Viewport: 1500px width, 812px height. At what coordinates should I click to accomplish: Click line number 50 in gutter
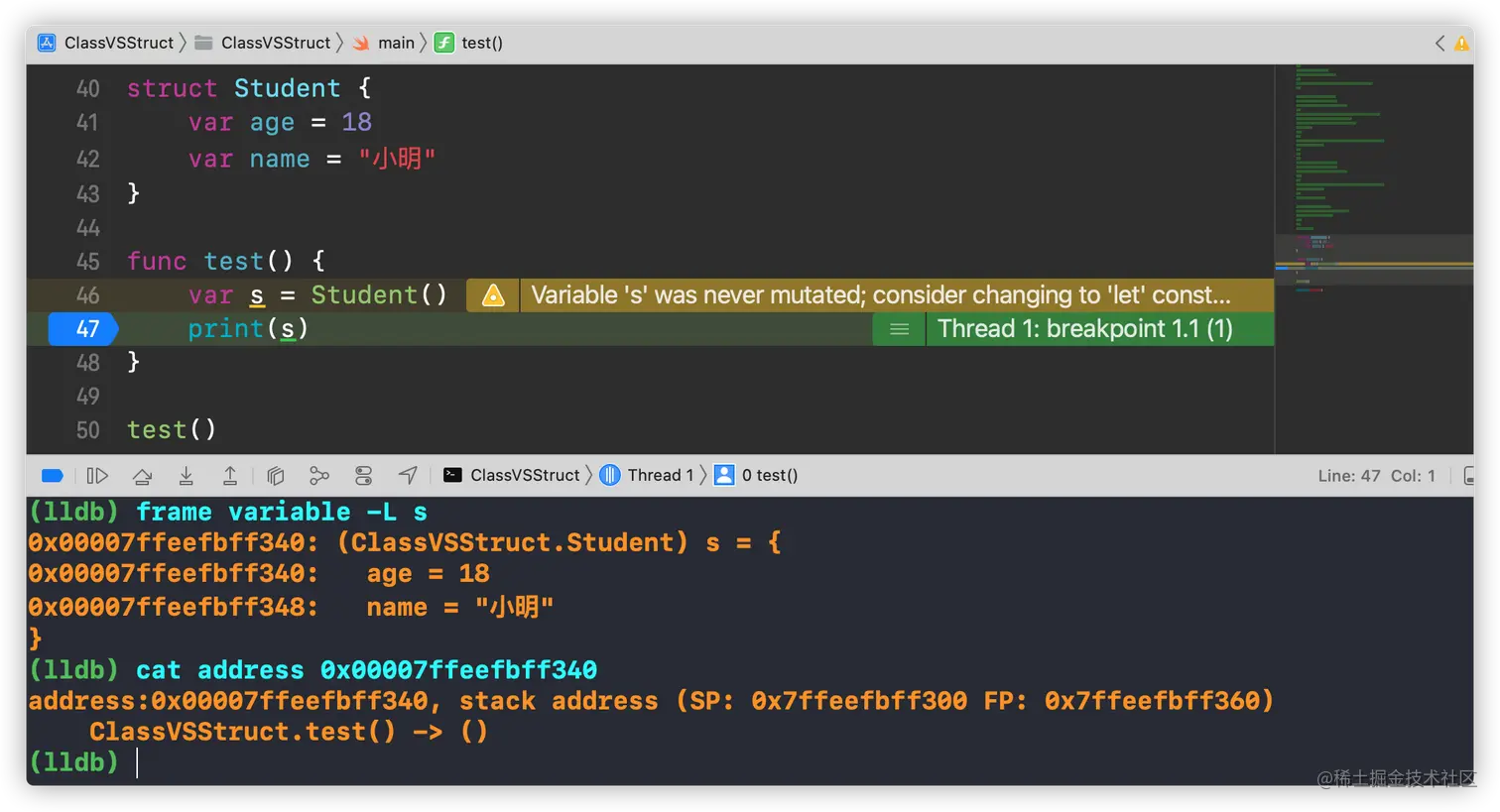[88, 430]
